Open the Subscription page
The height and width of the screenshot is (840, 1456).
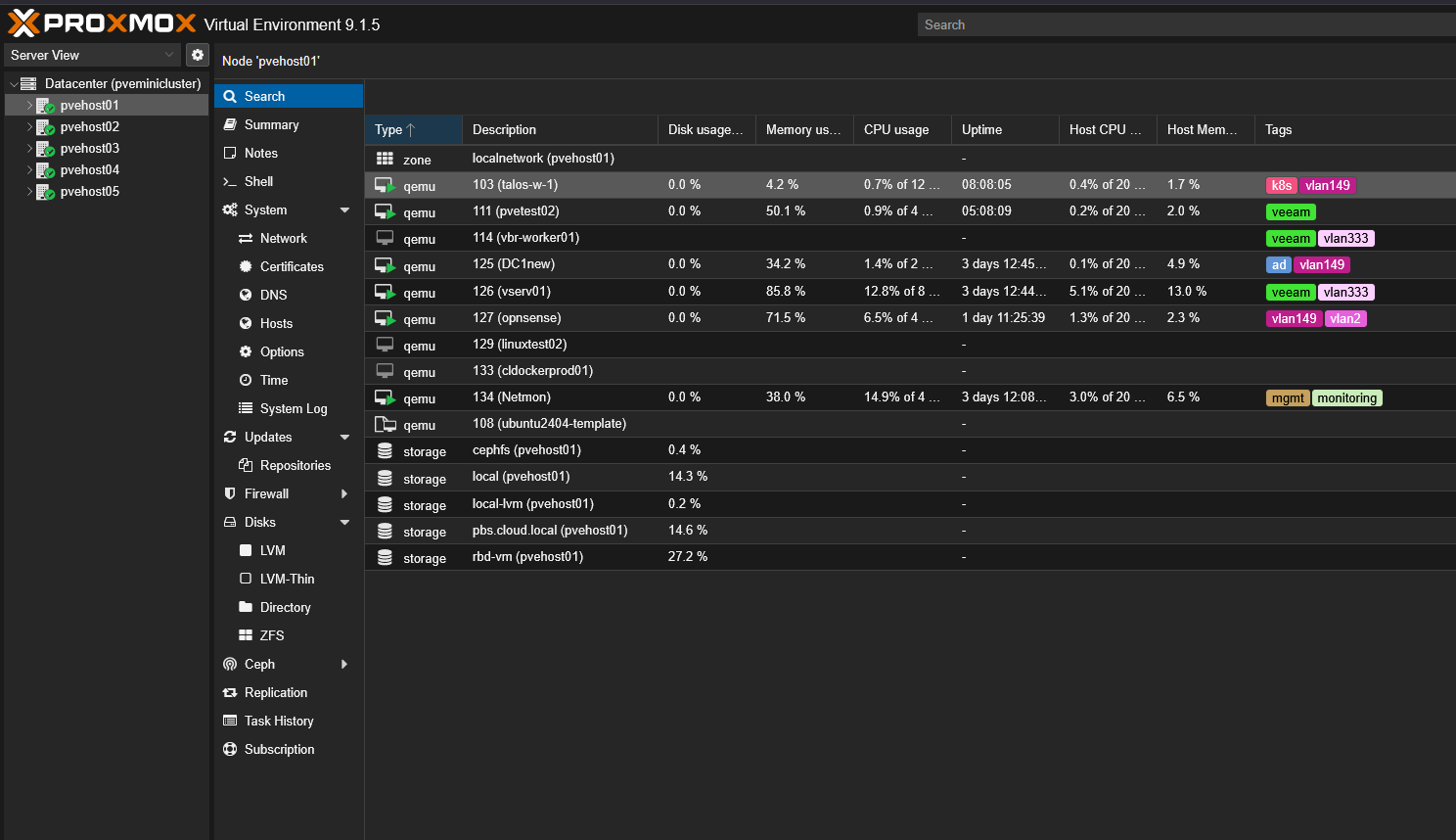(x=281, y=749)
